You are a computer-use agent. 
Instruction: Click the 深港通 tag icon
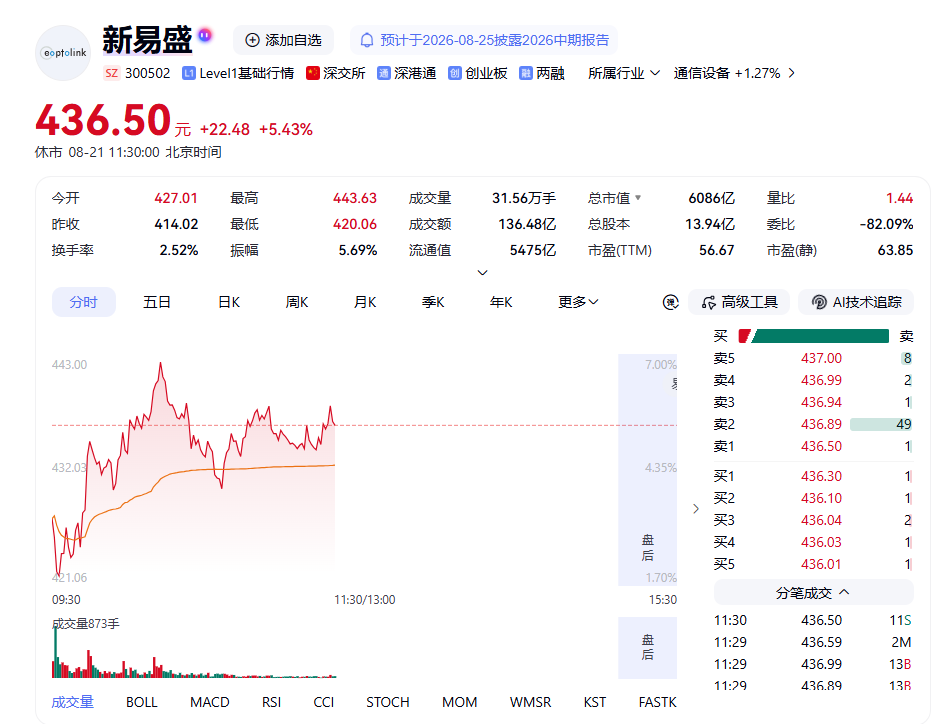(383, 73)
